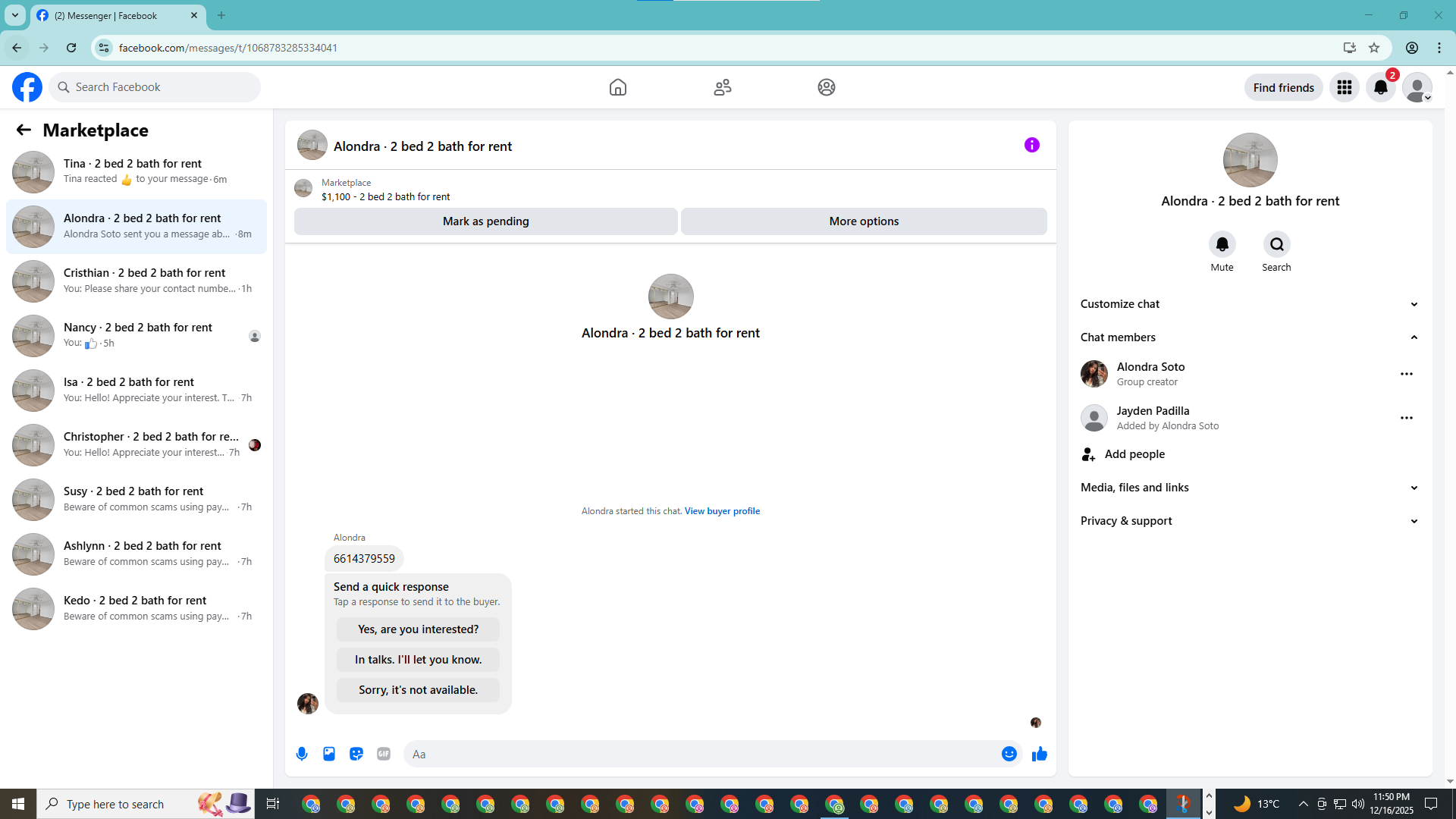The image size is (1456, 819).
Task: Send quick reply 'In talks. I'll let you know.'
Action: pyautogui.click(x=419, y=660)
